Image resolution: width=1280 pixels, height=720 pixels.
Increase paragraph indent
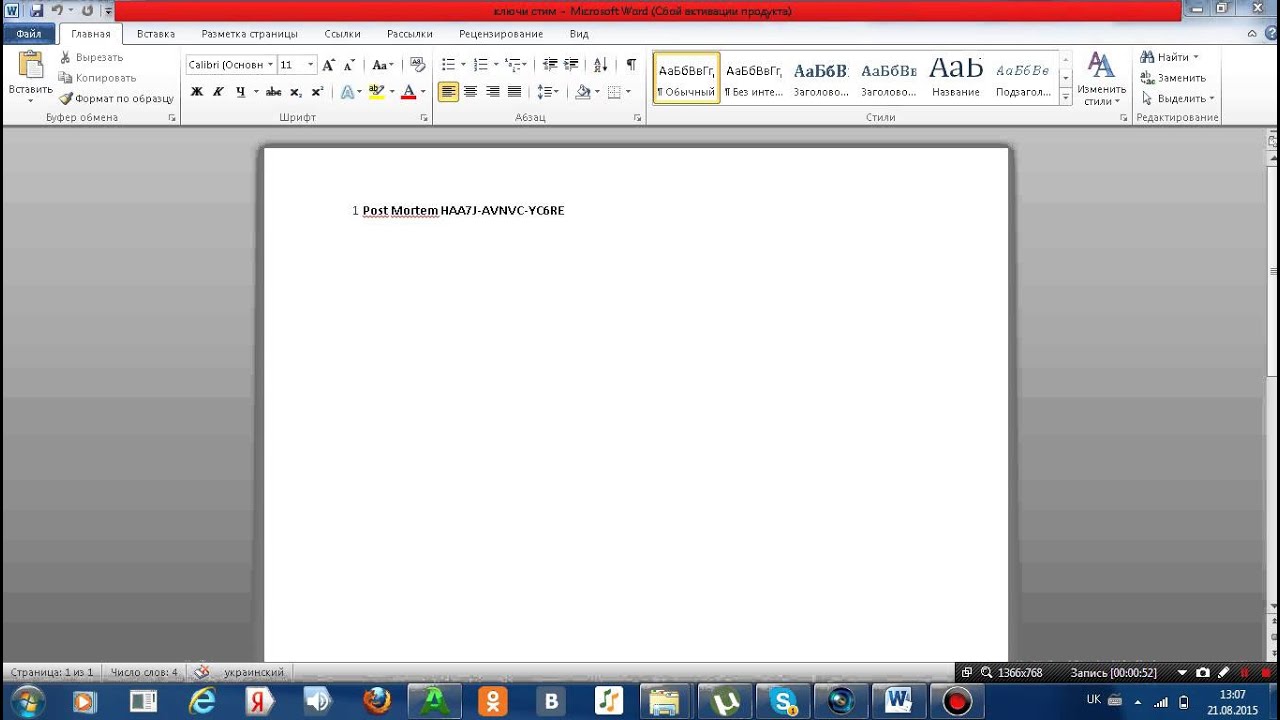pyautogui.click(x=571, y=64)
